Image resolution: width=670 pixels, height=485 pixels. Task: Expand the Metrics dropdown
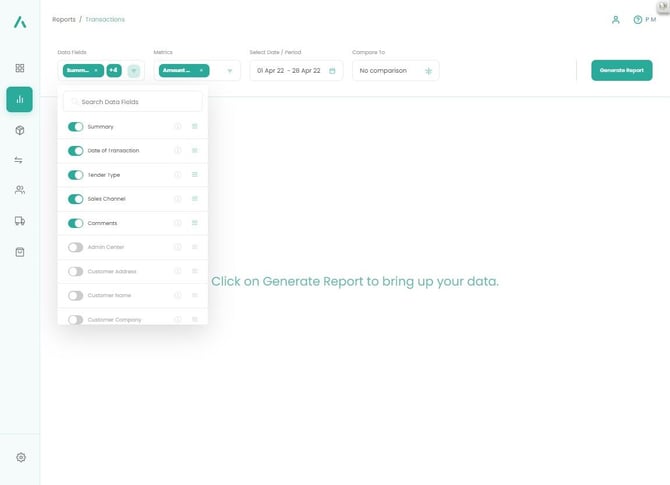coord(229,71)
